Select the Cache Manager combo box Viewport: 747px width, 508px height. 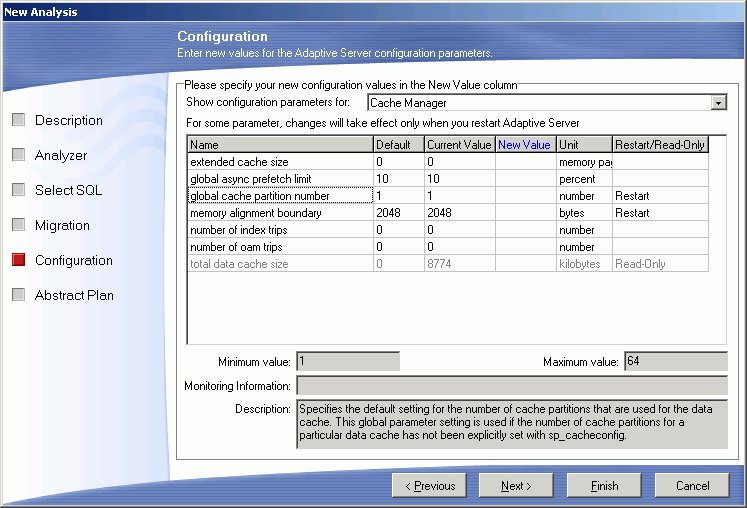pyautogui.click(x=540, y=102)
